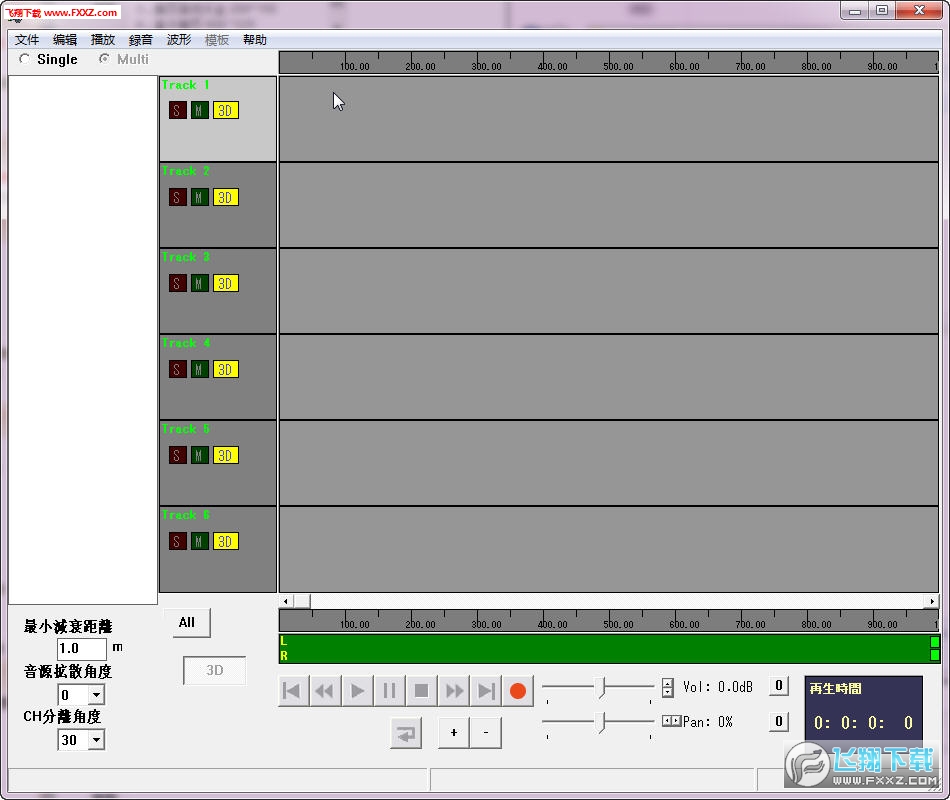Select the Track 3 header label
Viewport: 950px width, 800px height.
tap(185, 257)
